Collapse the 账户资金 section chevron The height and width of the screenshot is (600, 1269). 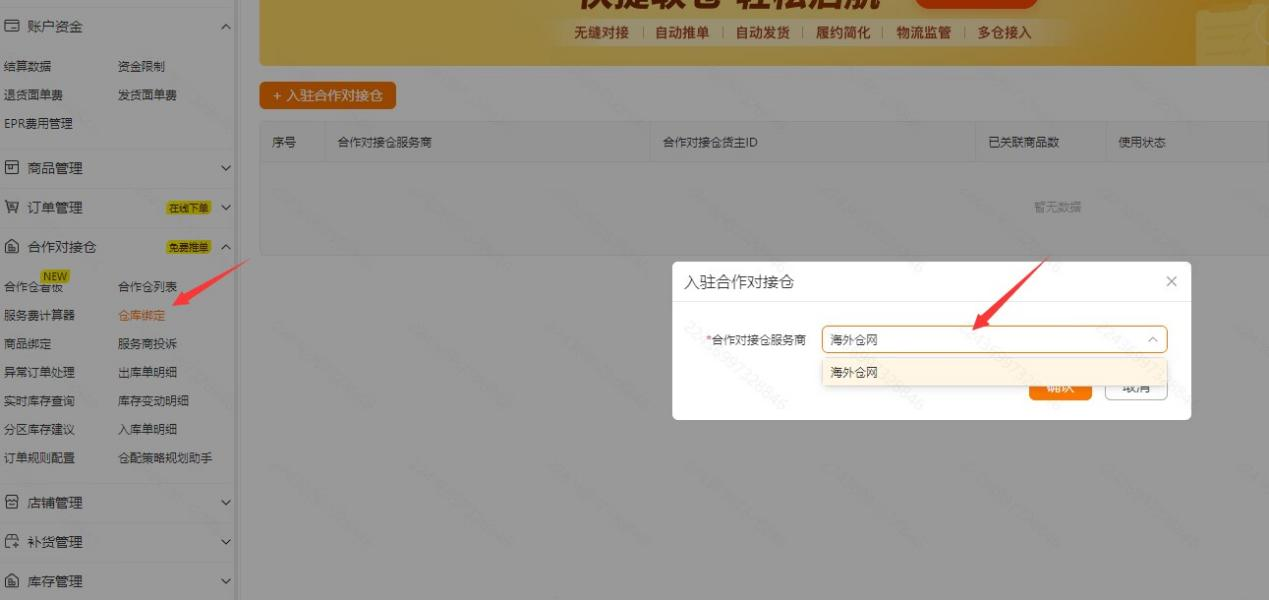[225, 27]
